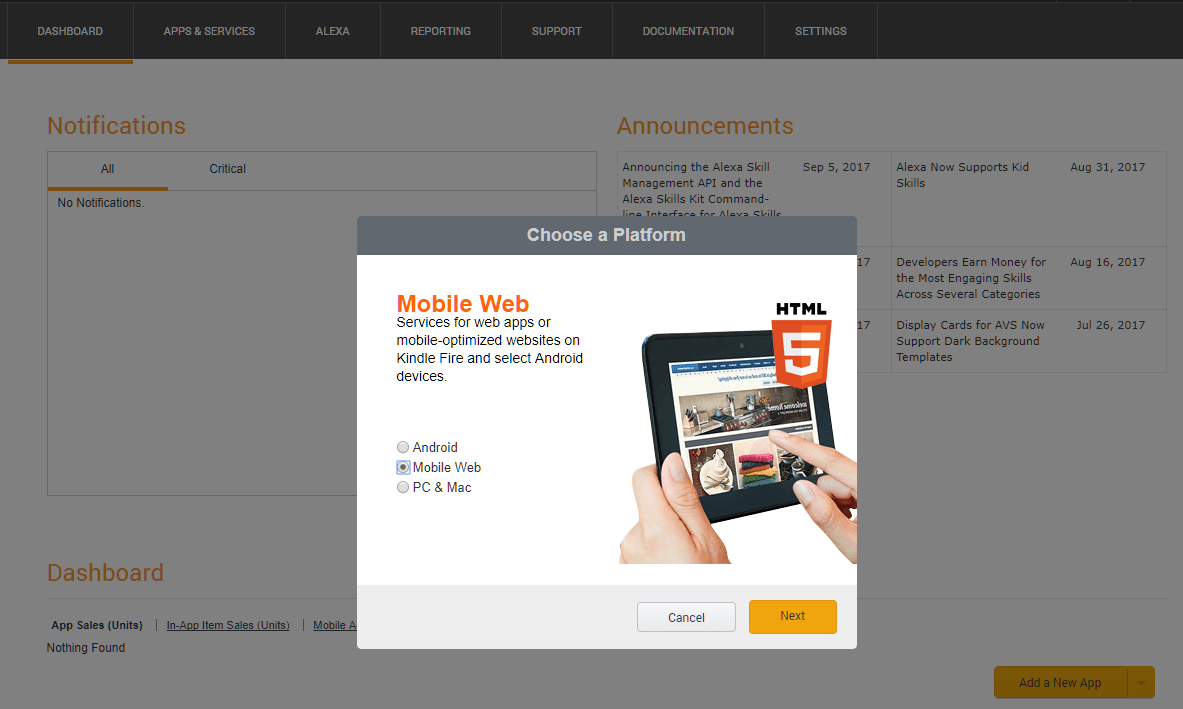Open Apps & Services menu

click(x=209, y=31)
